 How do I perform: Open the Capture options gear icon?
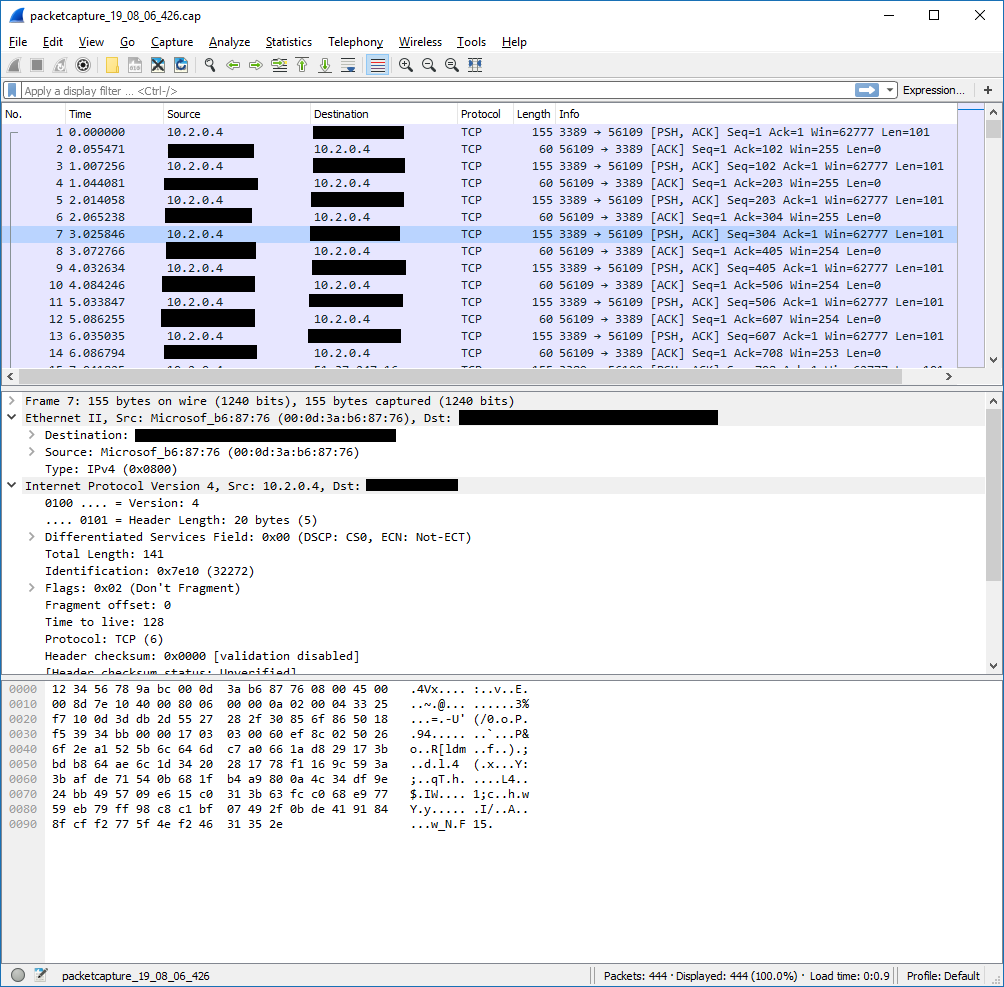pyautogui.click(x=84, y=65)
